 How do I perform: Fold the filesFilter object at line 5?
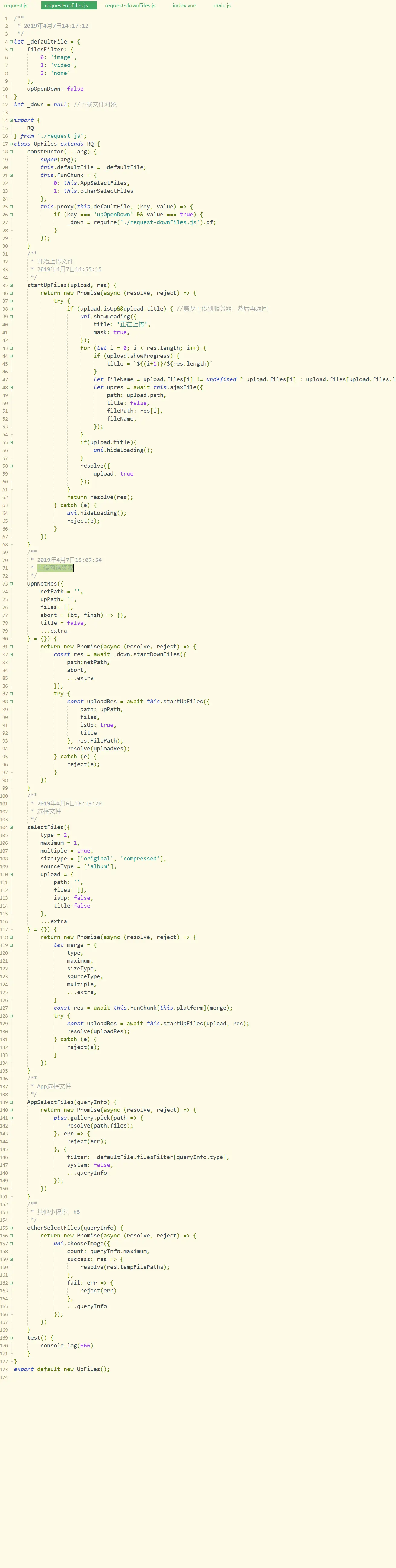[11, 50]
